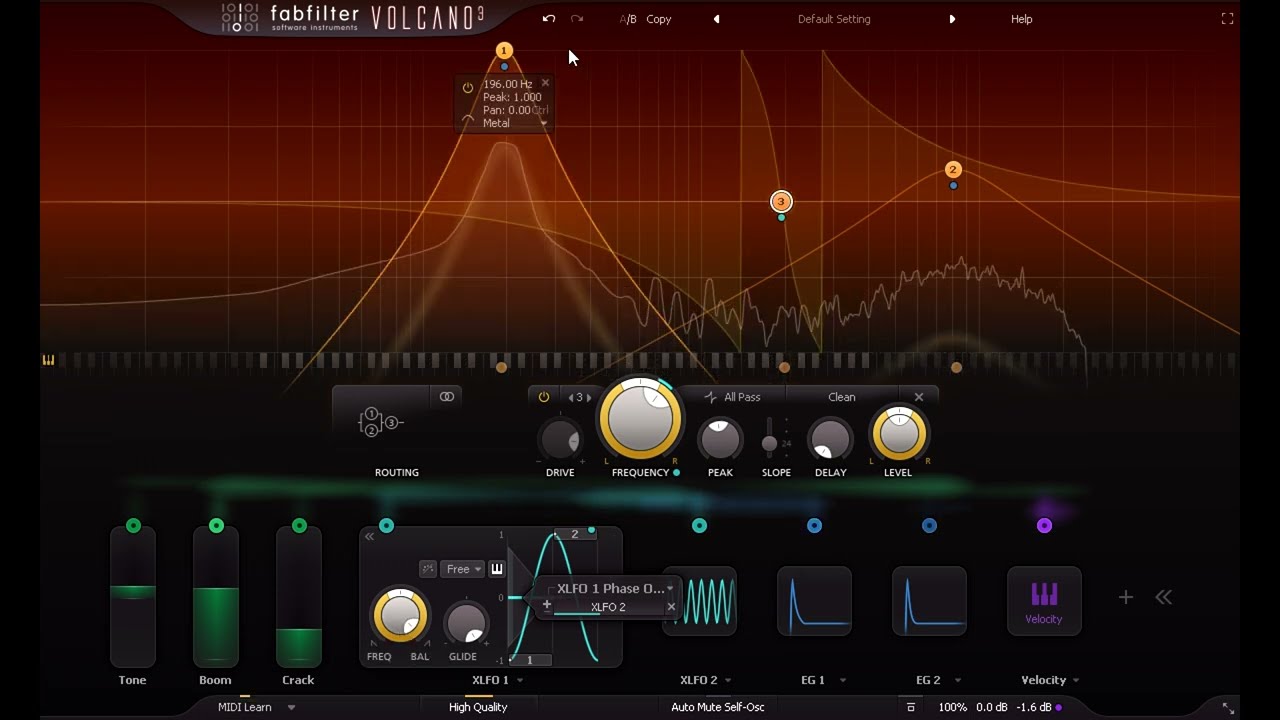
Task: Click the piano keyboard icon in XLFO 1
Action: click(x=497, y=569)
